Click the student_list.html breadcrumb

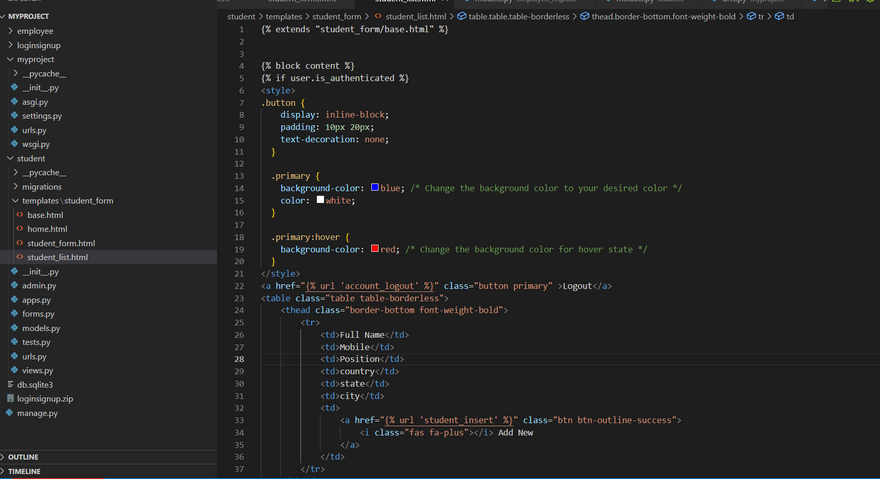tap(415, 17)
